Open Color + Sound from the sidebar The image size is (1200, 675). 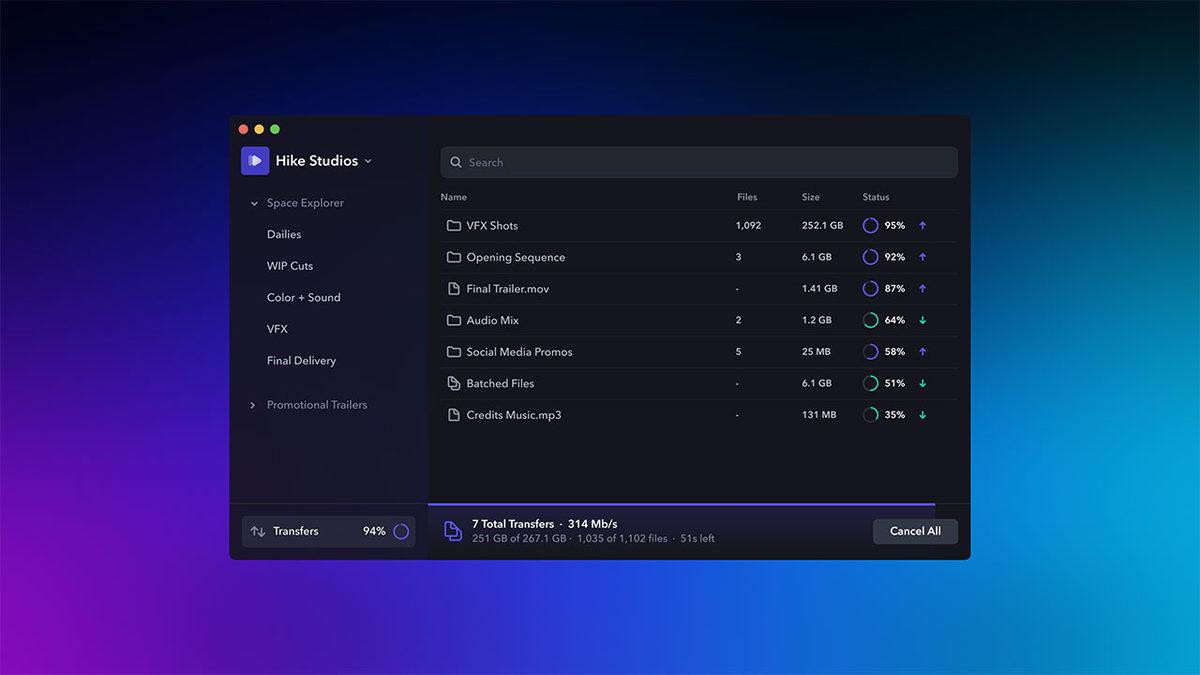[303, 297]
